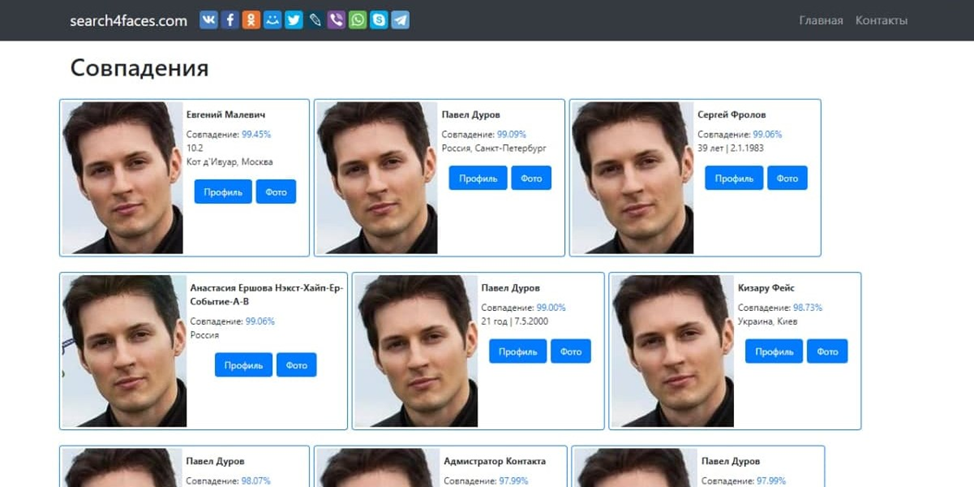Click the name Адмистратор Контакта

(x=495, y=461)
